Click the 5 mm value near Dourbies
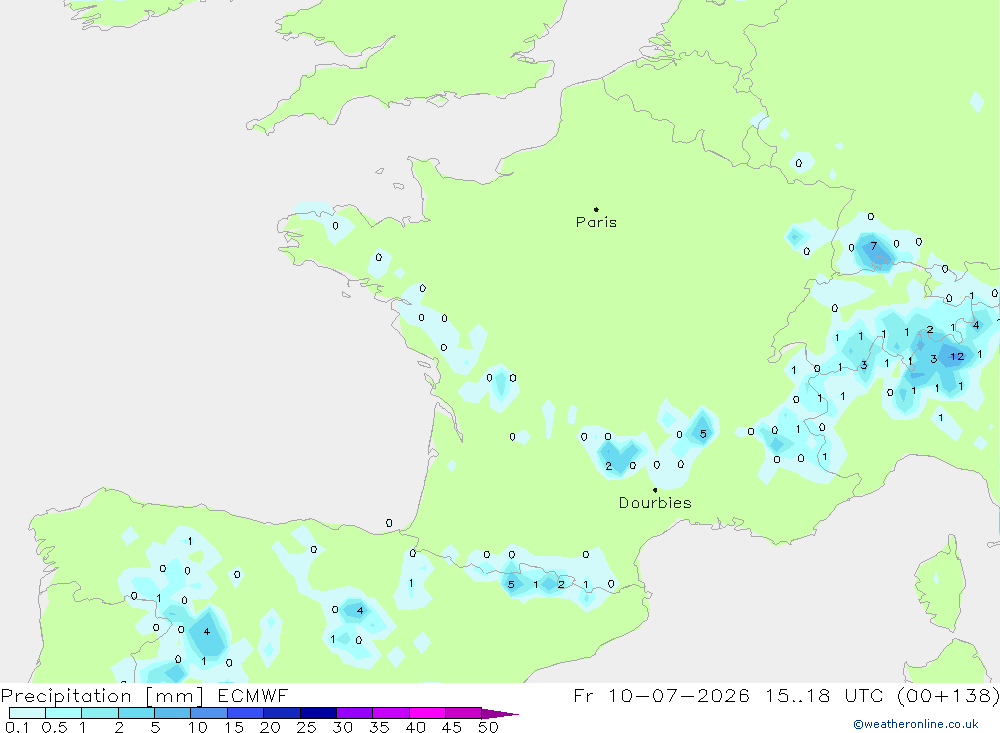The width and height of the screenshot is (1000, 733). pos(703,434)
